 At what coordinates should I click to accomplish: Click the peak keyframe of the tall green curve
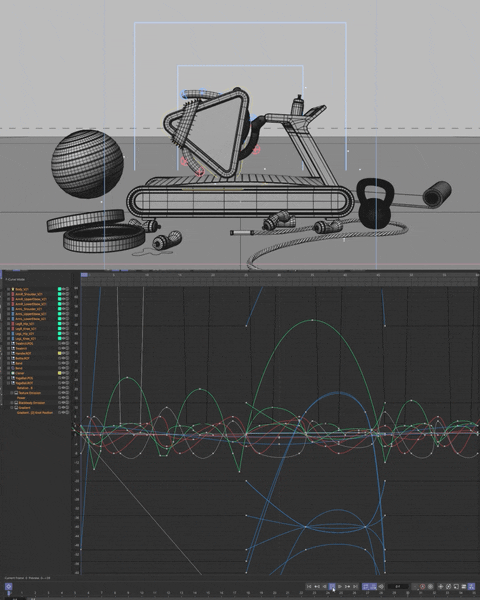(313, 320)
